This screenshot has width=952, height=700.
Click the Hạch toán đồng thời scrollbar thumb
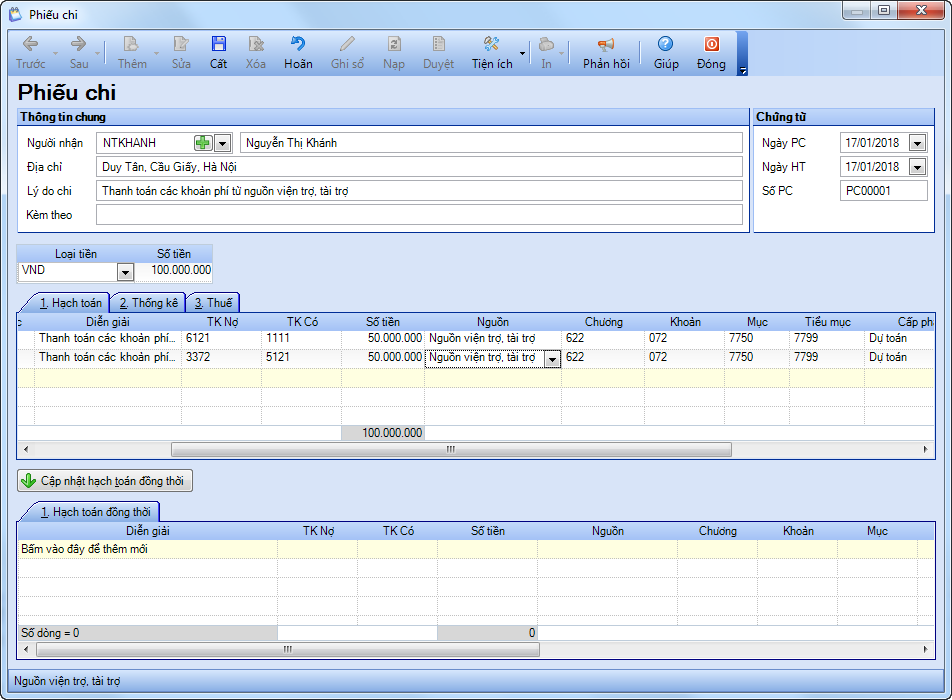click(288, 650)
